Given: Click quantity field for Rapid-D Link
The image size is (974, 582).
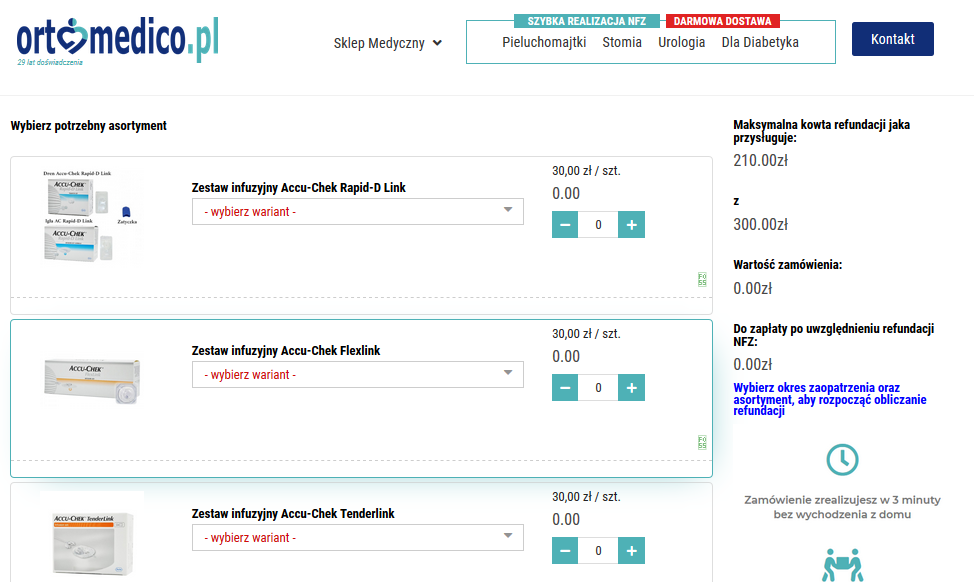Looking at the screenshot, I should [598, 225].
